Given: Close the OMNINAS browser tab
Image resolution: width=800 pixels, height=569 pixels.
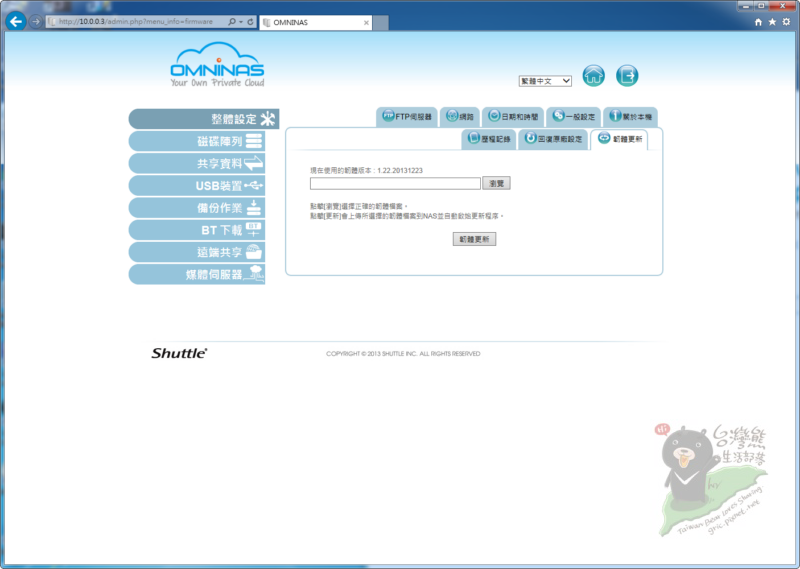Looking at the screenshot, I should point(366,22).
